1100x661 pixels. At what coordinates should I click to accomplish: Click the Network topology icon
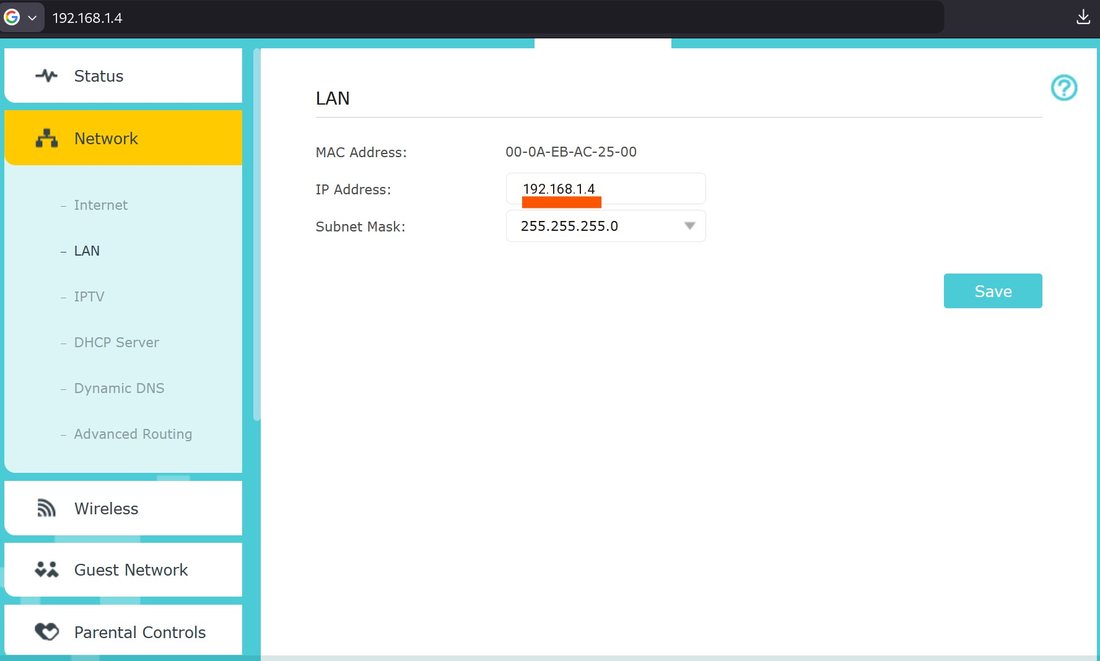coord(46,138)
